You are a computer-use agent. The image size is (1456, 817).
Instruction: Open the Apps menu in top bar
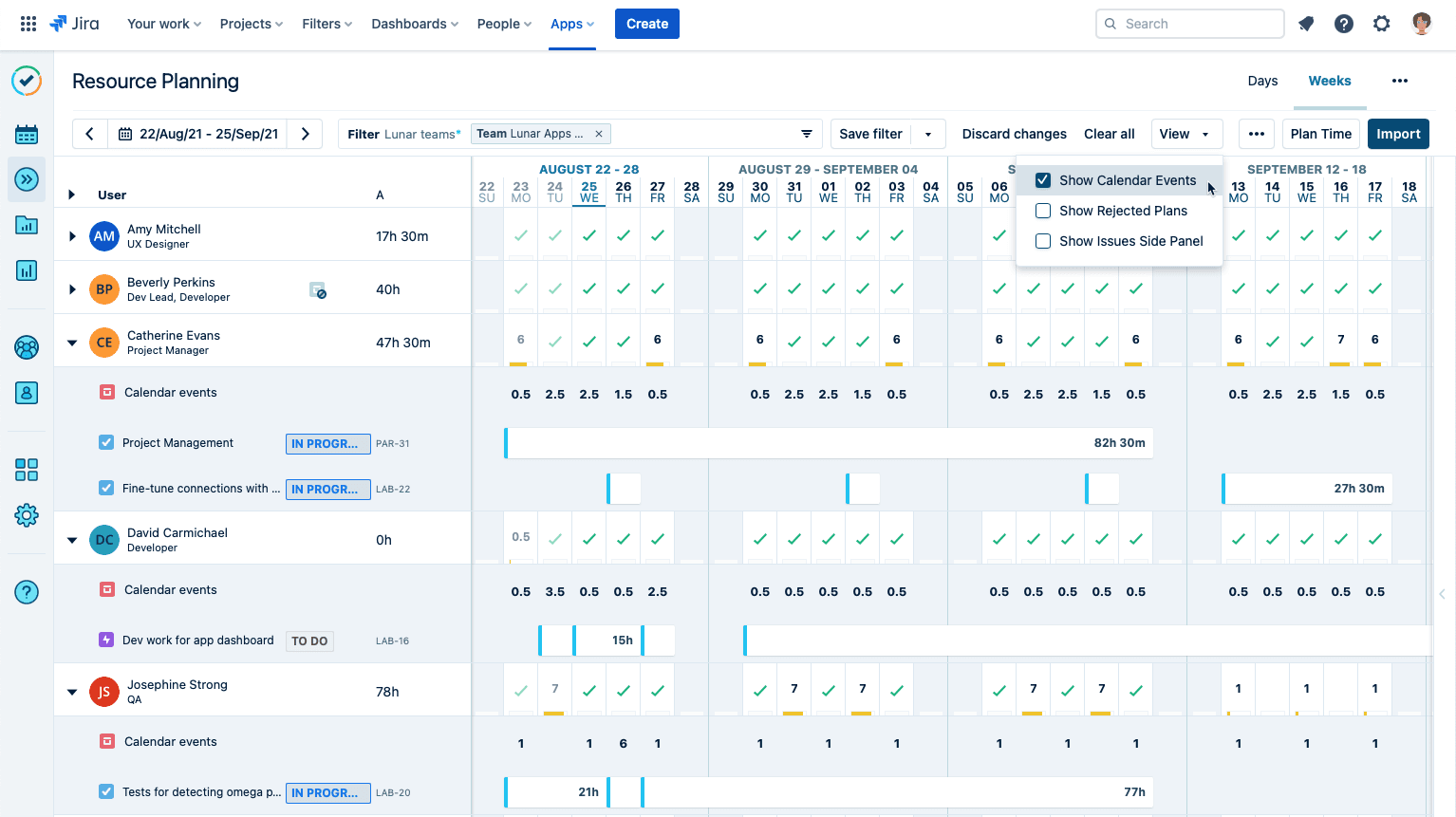click(x=570, y=24)
